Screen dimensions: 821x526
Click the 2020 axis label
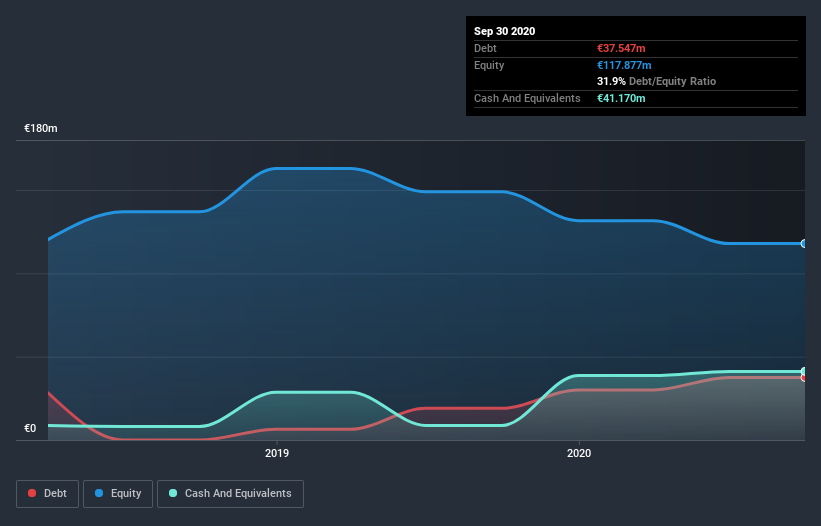579,453
